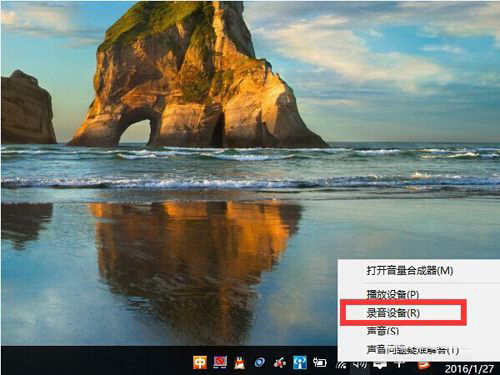Open the blue wireless hotspot tray icon
This screenshot has height=375, width=500.
[300, 362]
